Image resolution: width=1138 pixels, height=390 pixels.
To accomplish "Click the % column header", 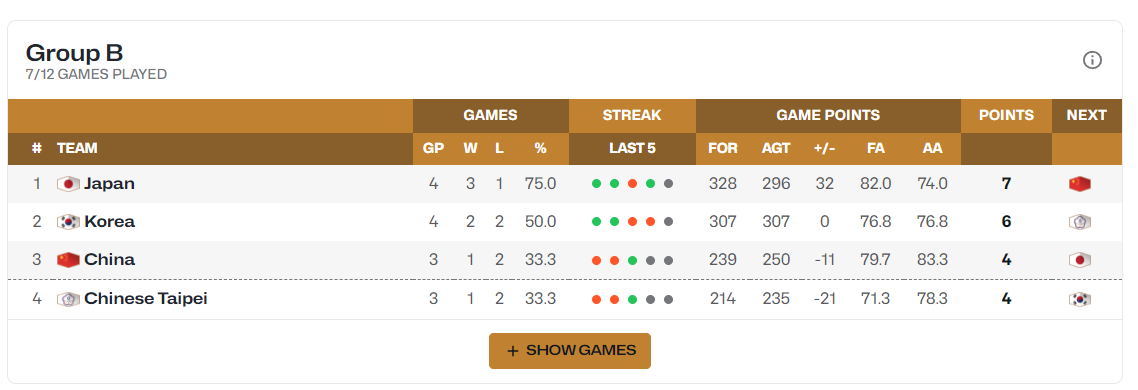I will tap(540, 148).
